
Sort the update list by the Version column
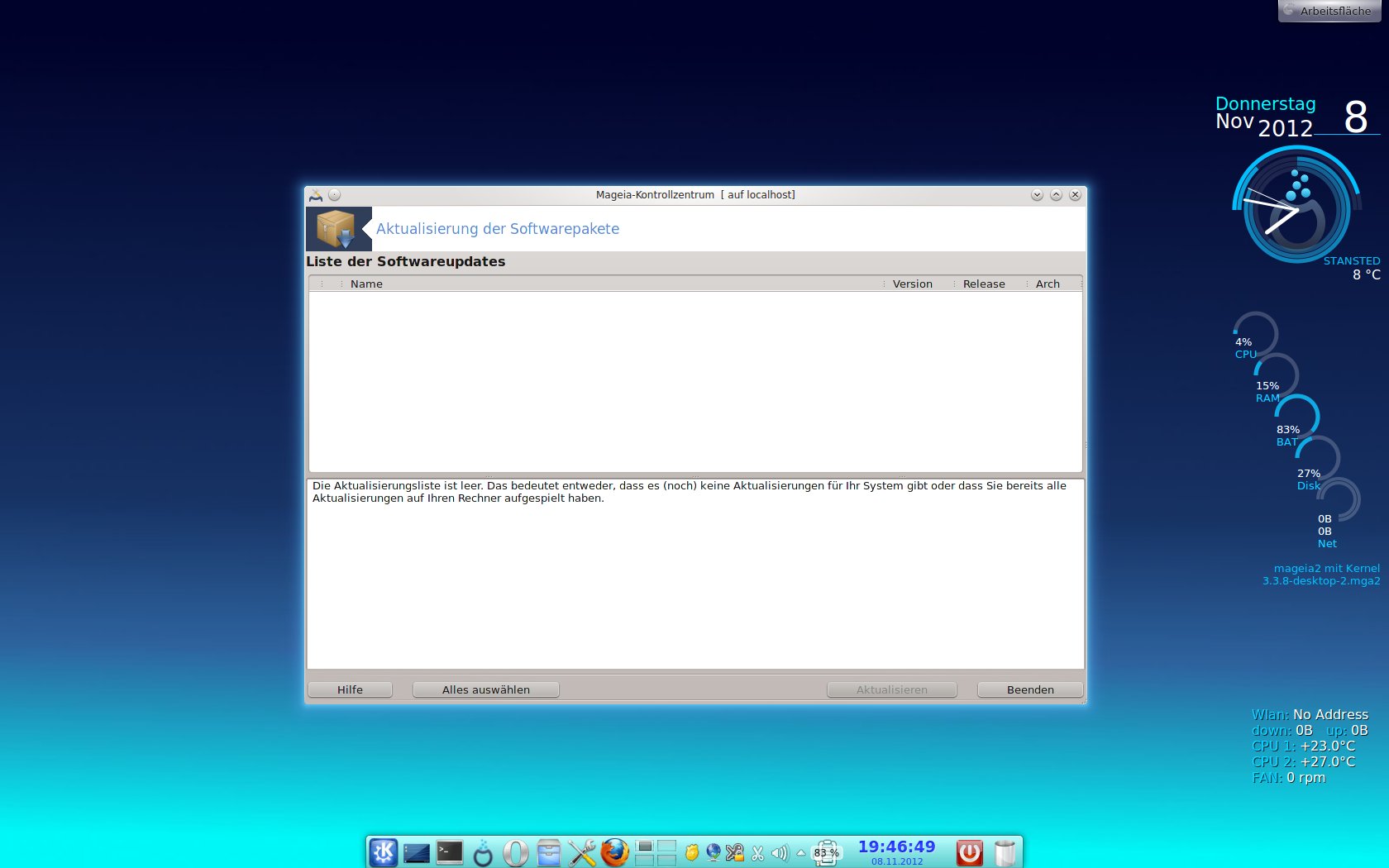918,284
